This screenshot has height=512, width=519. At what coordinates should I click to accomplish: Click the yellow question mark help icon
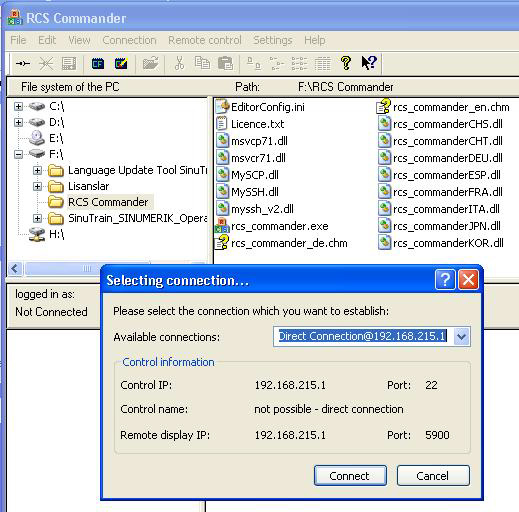346,63
